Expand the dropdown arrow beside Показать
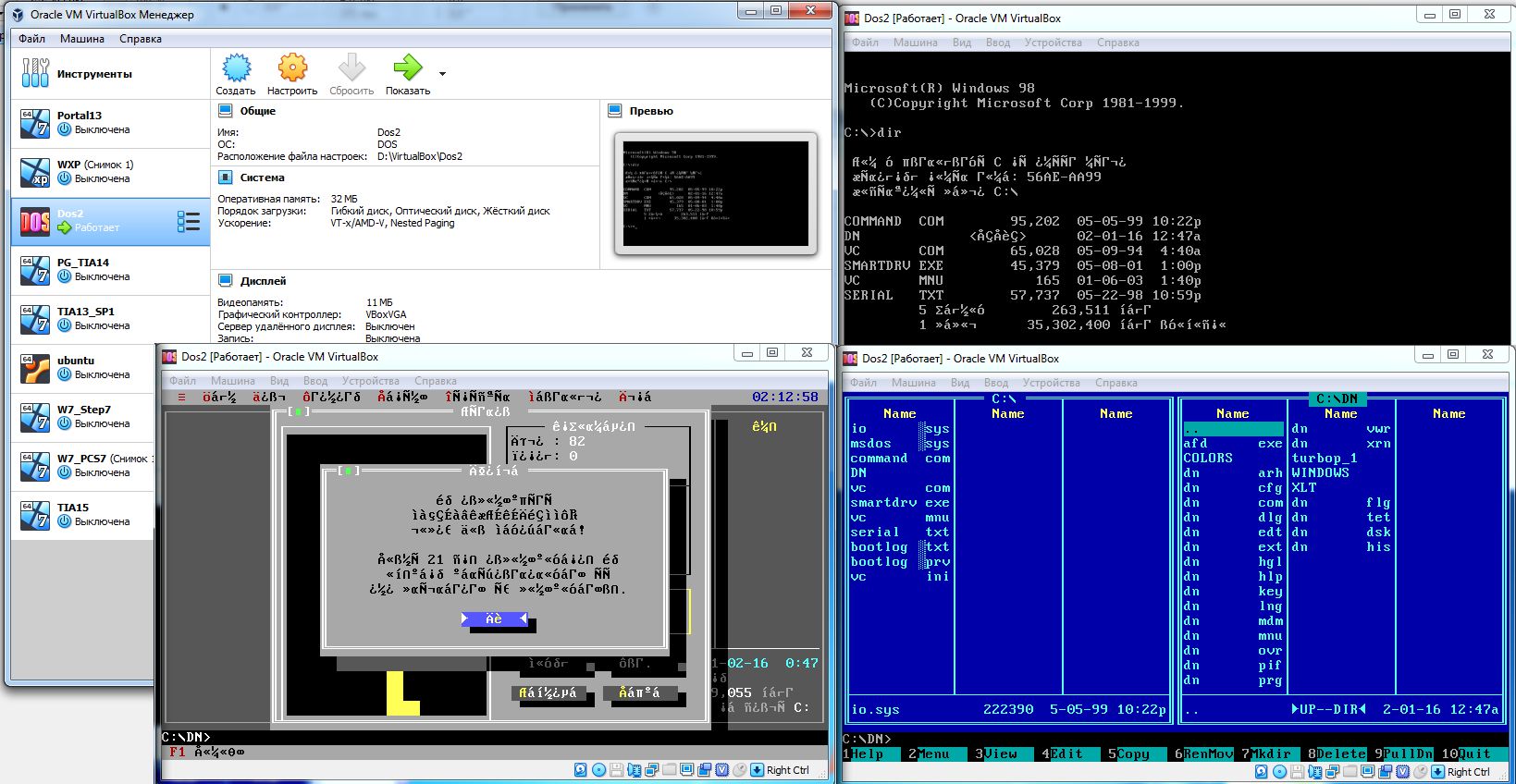 point(442,74)
